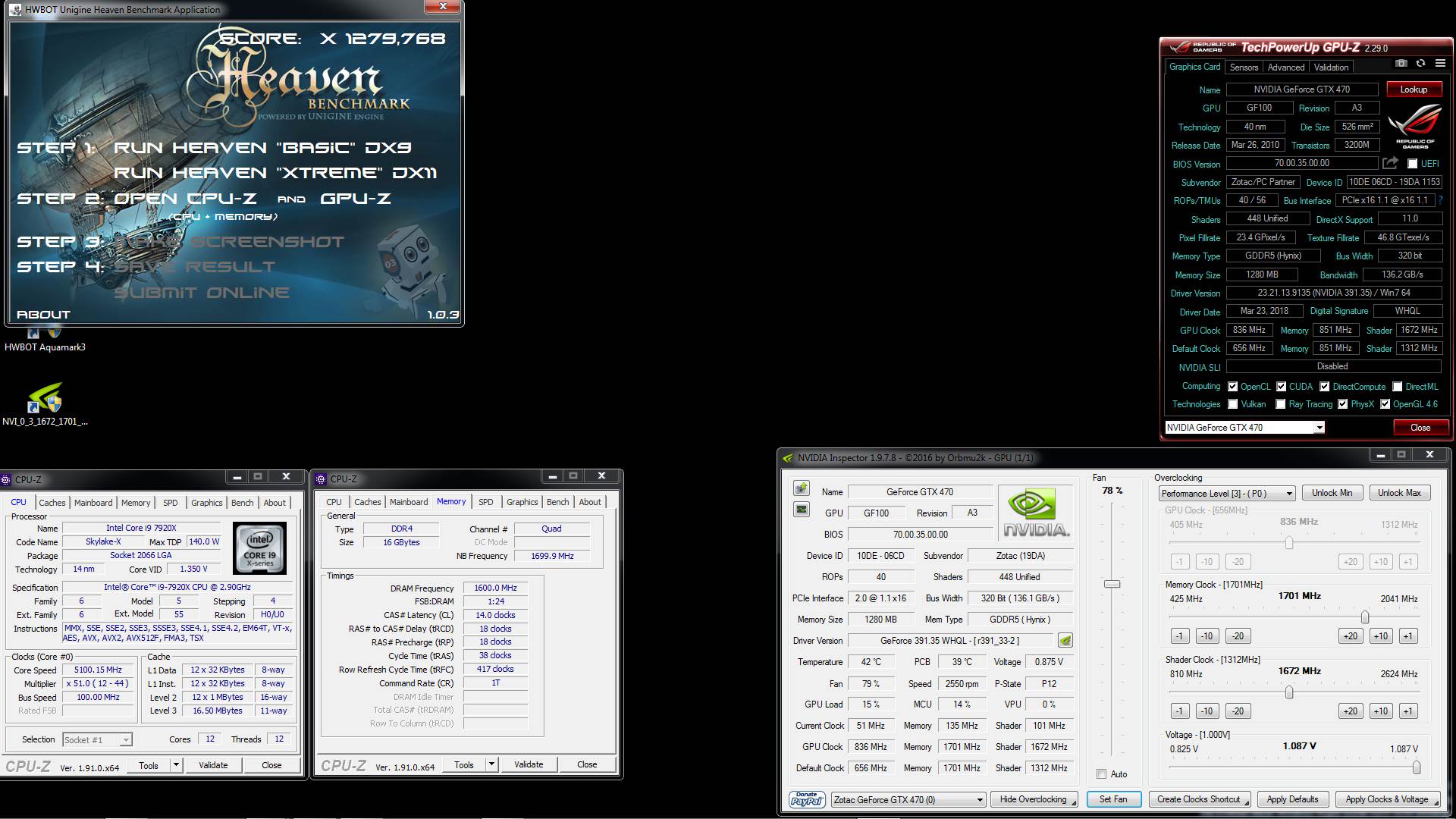Image resolution: width=1456 pixels, height=819 pixels.
Task: Toggle CUDA checkbox in GPU-Z
Action: click(1281, 387)
